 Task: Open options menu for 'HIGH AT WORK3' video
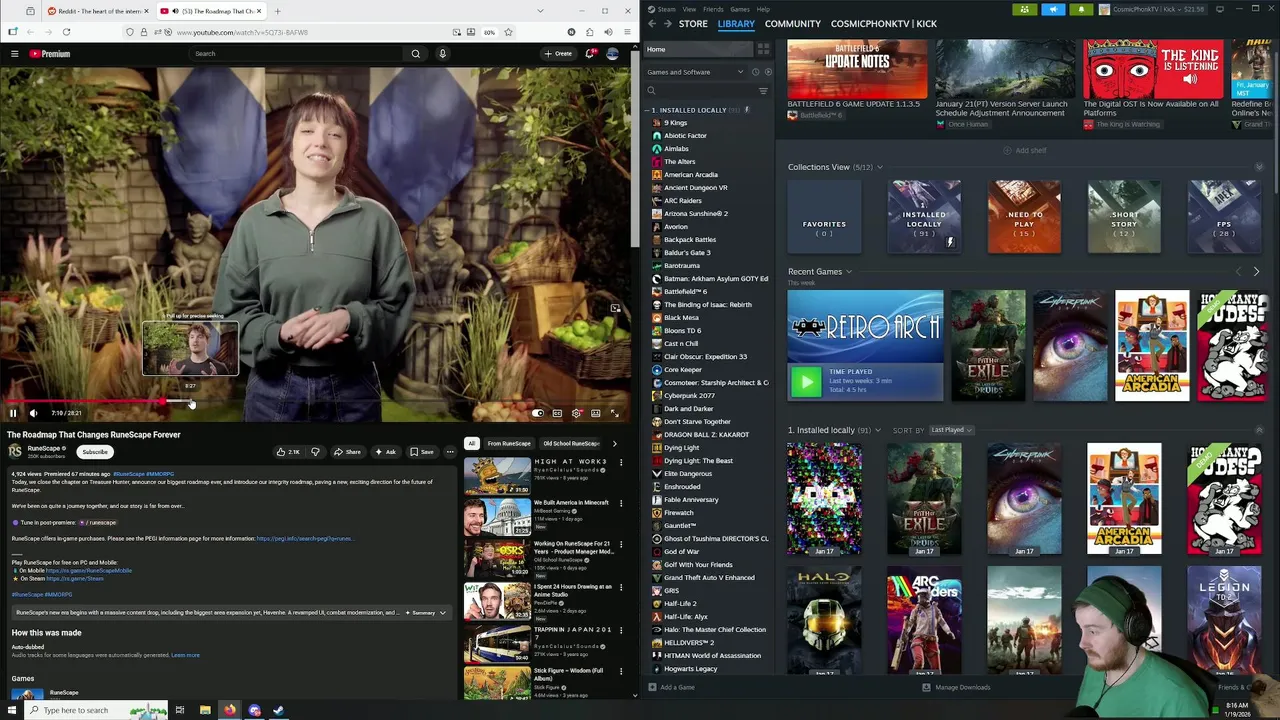pos(621,463)
